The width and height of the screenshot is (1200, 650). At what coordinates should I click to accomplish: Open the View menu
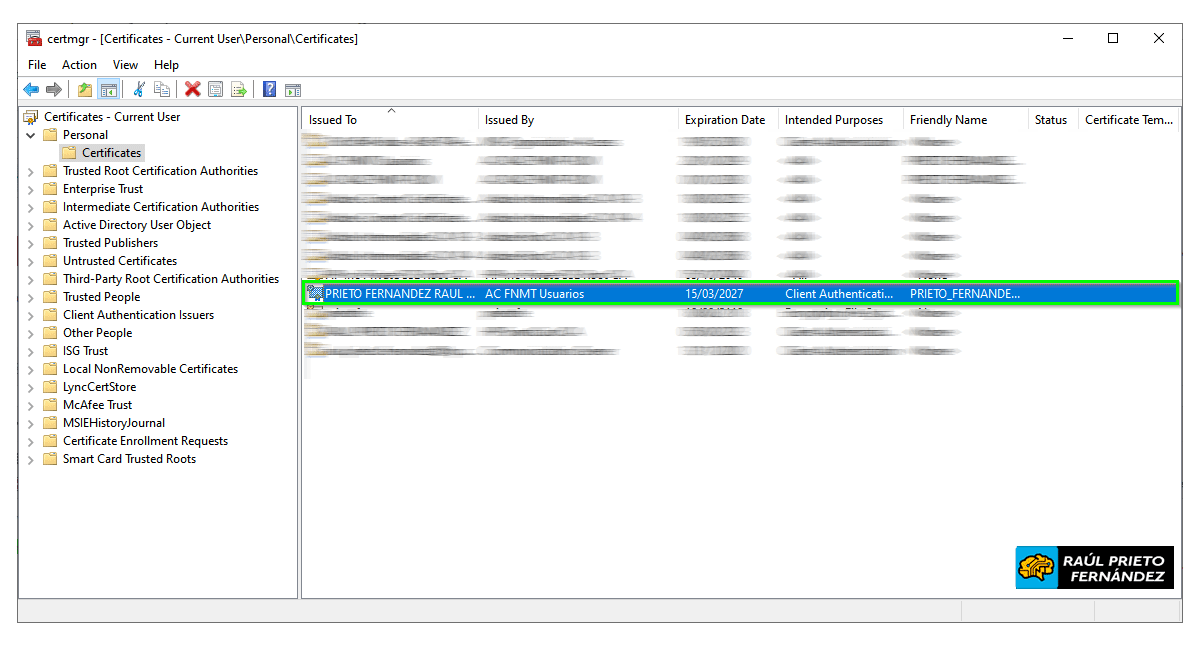125,65
